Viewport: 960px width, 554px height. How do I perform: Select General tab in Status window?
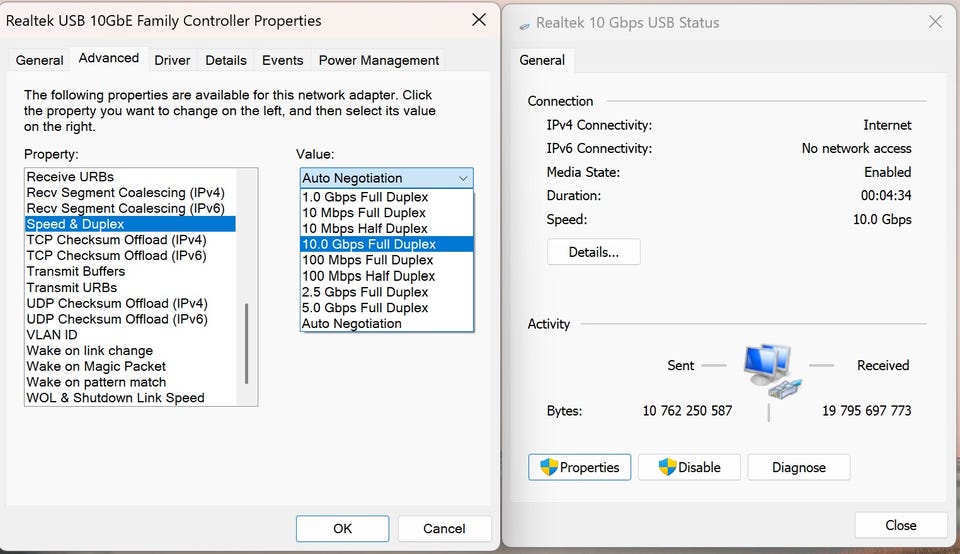click(x=542, y=60)
